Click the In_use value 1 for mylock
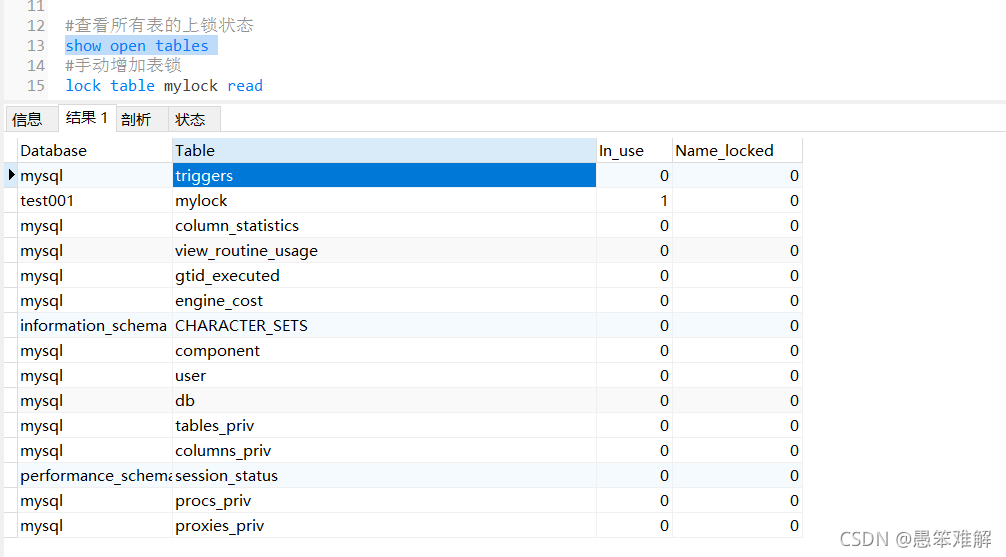This screenshot has height=557, width=1006. coord(634,200)
